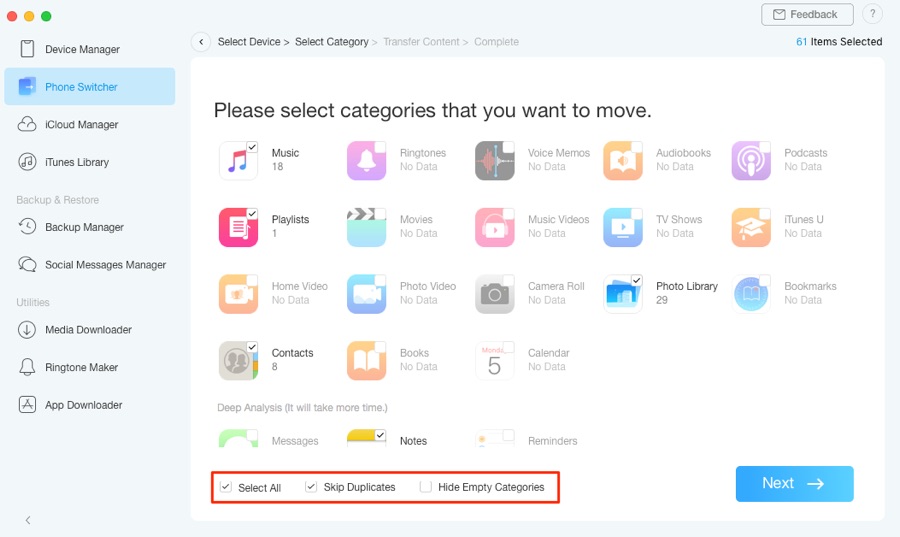This screenshot has height=537, width=900.
Task: Click the Complete breadcrumb step
Action: 496,42
